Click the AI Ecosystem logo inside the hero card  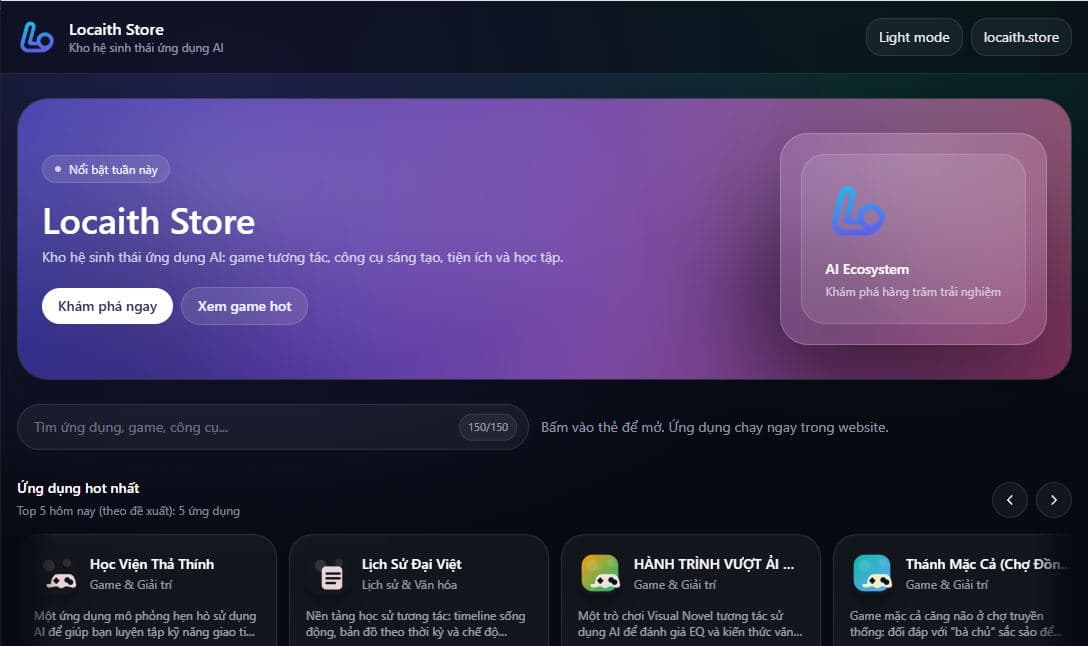pyautogui.click(x=860, y=211)
